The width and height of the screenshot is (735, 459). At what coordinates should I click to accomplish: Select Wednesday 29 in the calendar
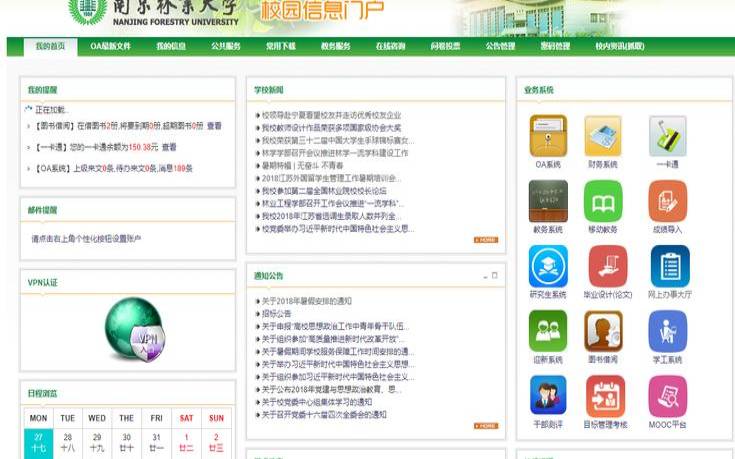click(x=97, y=443)
